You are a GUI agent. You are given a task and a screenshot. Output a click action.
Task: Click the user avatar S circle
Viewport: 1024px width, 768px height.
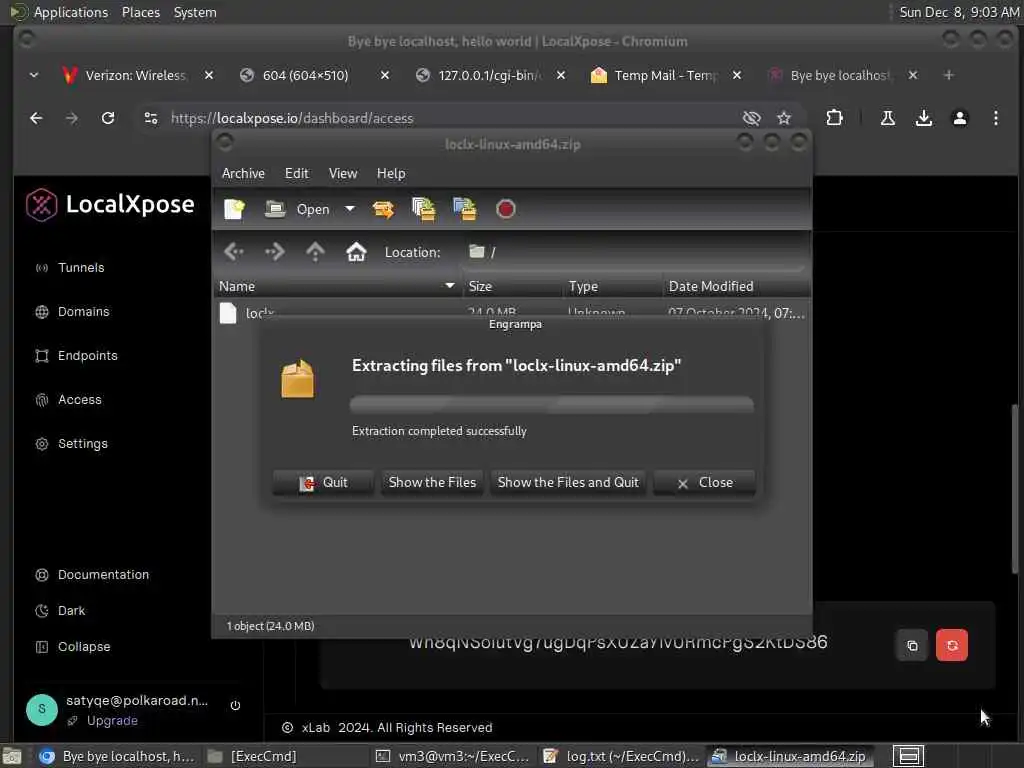tap(42, 710)
